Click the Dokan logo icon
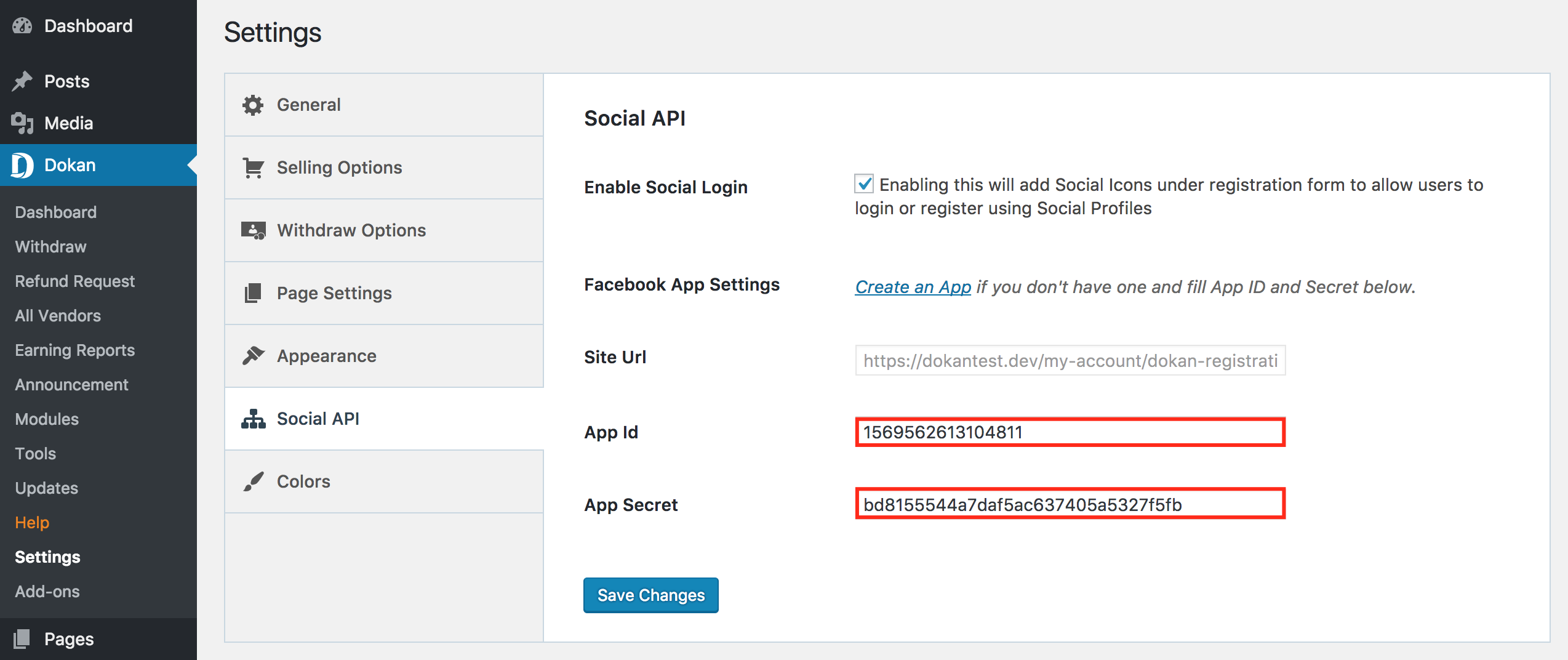The height and width of the screenshot is (660, 1568). [22, 165]
